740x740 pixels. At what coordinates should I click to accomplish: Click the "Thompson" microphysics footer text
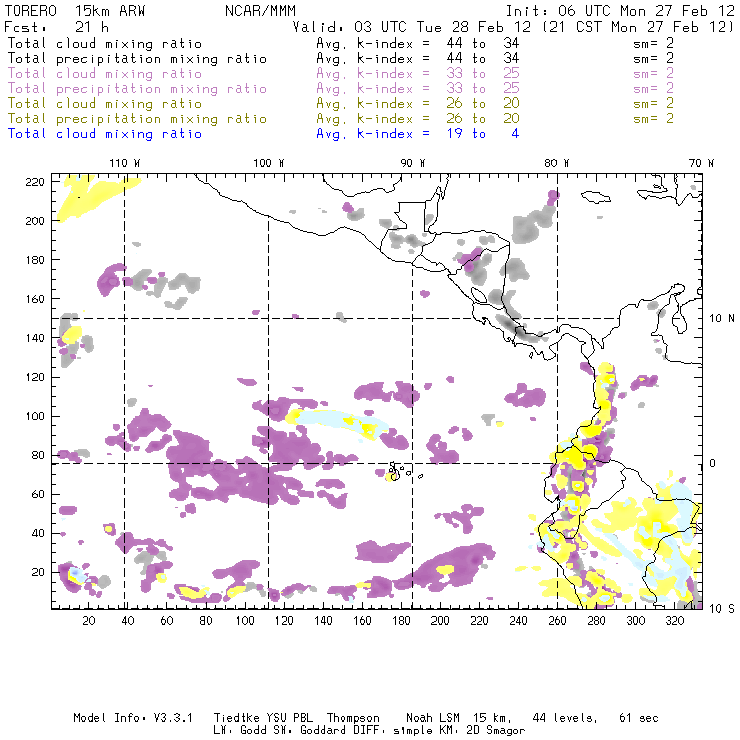click(353, 718)
